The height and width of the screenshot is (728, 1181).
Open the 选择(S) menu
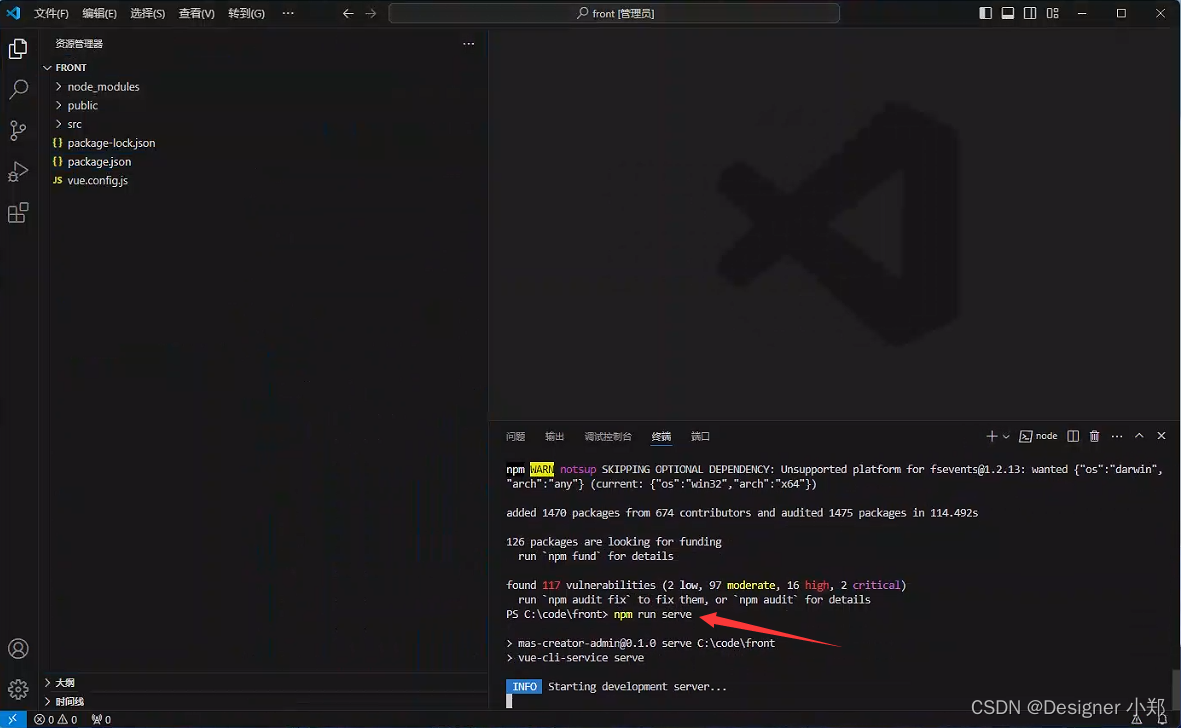click(x=148, y=13)
